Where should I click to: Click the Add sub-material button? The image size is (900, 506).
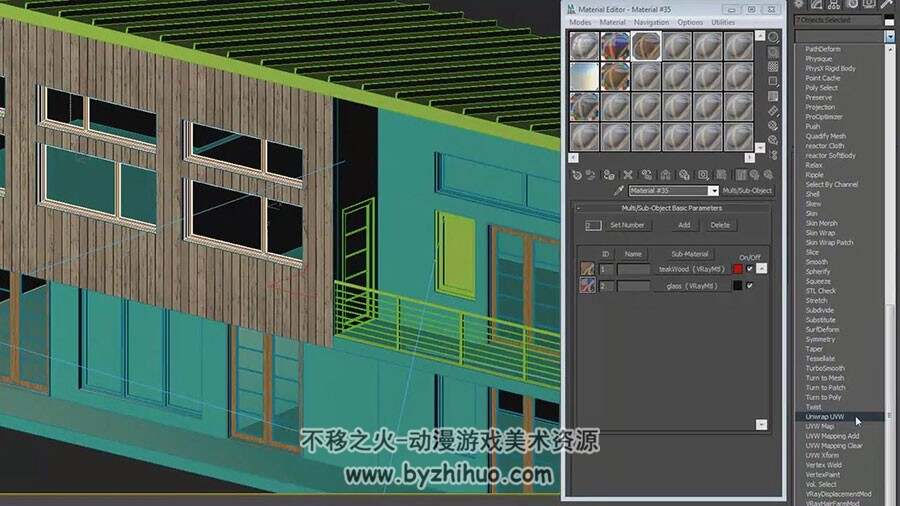point(684,225)
